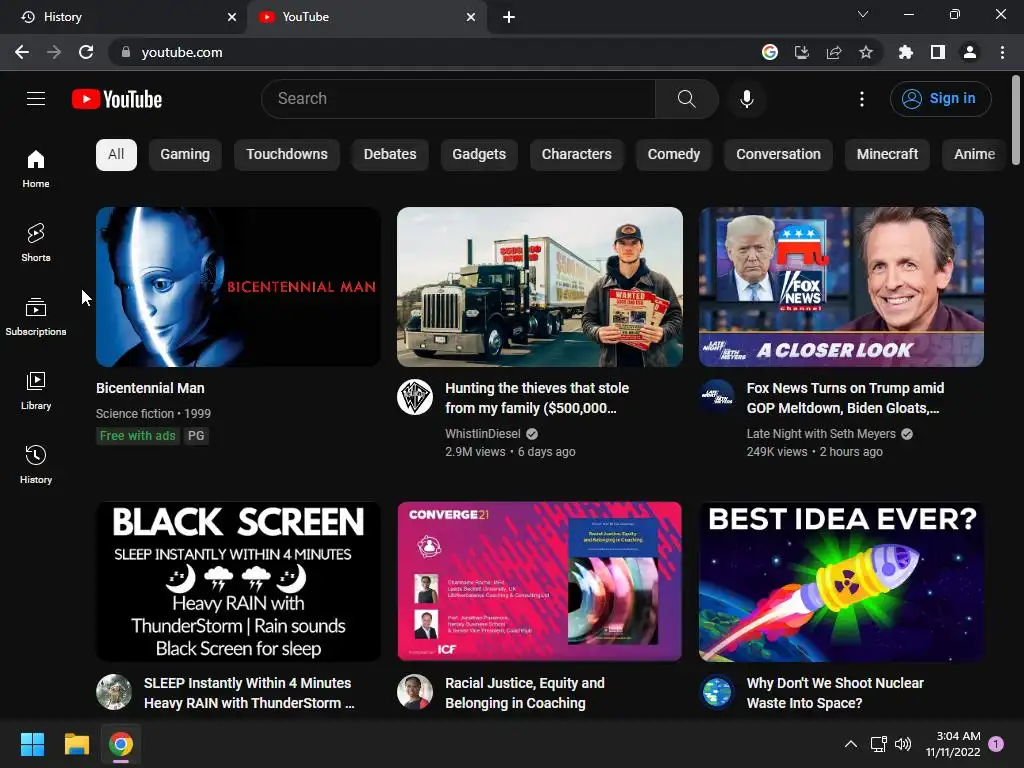
Task: Select the Anime filter chip
Action: point(974,155)
